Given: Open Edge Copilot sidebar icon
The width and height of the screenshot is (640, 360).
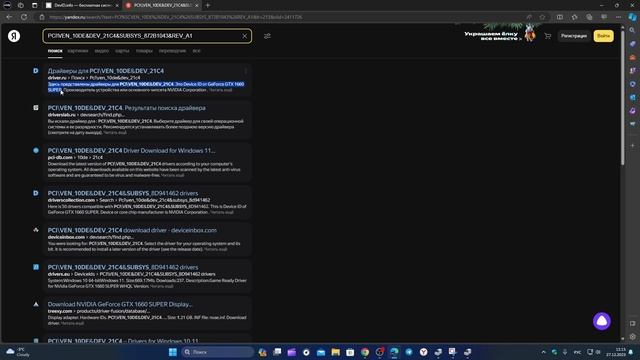Looking at the screenshot, I should pos(632,17).
